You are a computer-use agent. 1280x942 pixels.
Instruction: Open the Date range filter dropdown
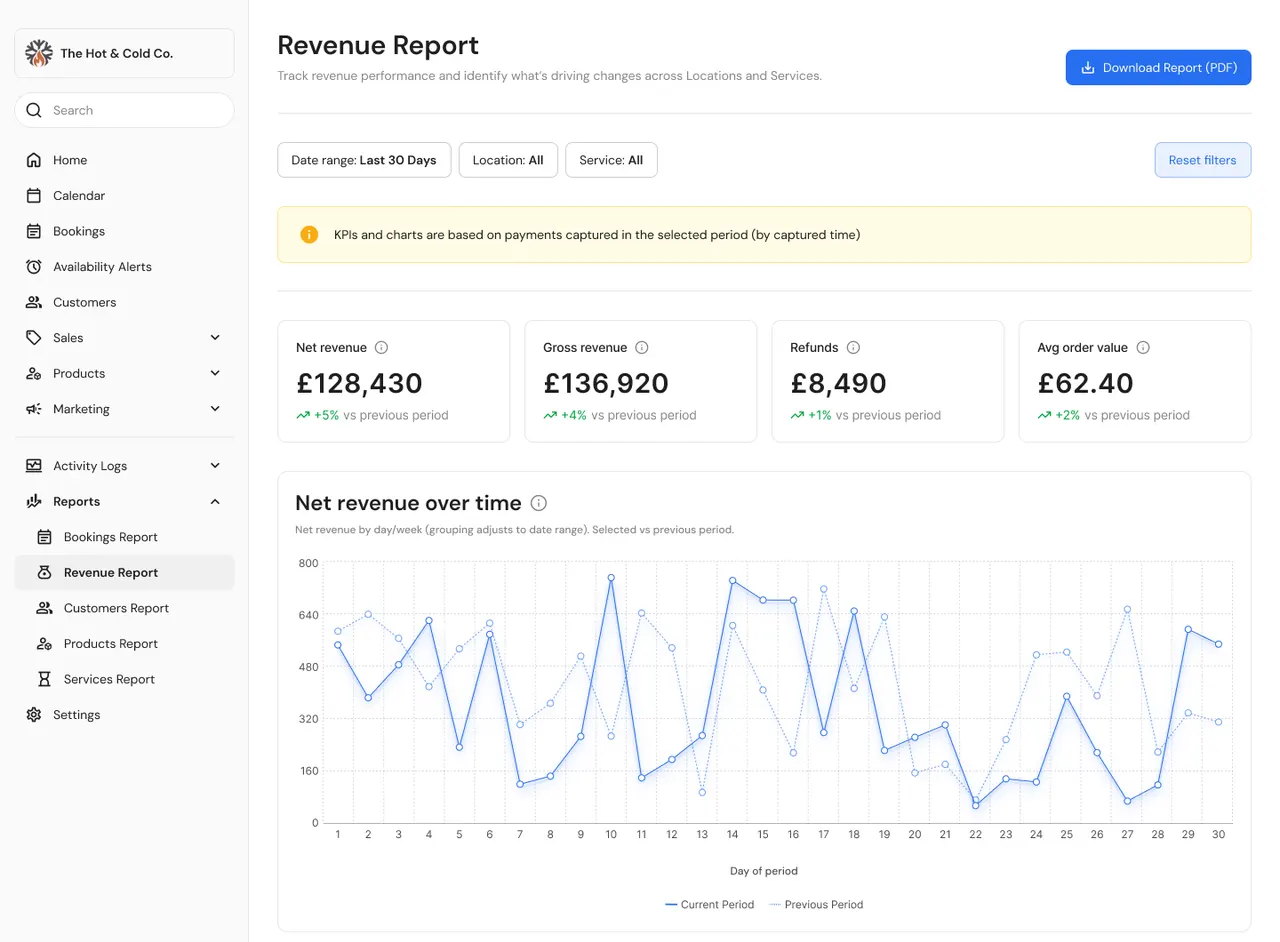(364, 160)
